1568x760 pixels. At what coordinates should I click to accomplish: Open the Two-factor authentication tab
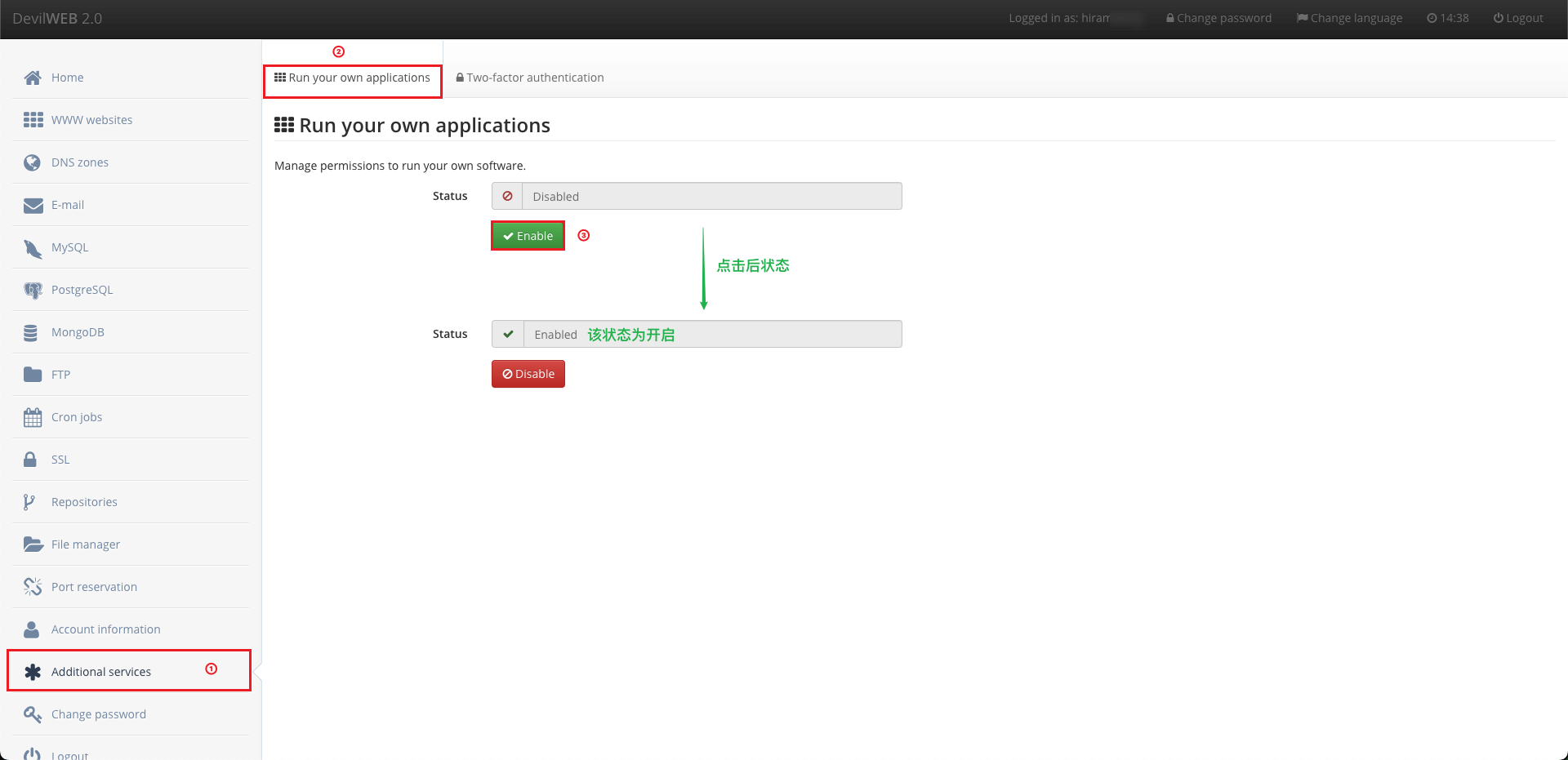click(x=529, y=78)
